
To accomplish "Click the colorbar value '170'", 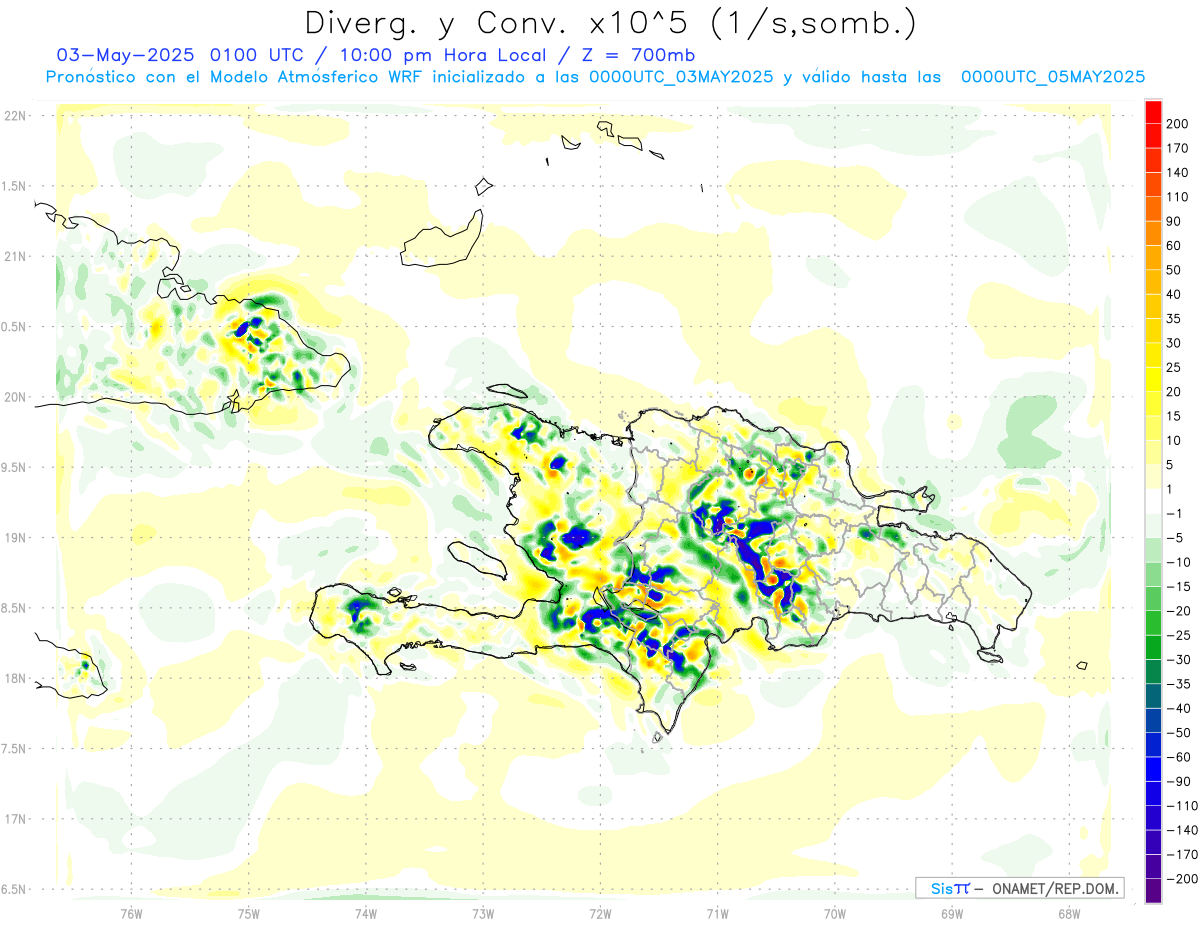I will 1179,147.
